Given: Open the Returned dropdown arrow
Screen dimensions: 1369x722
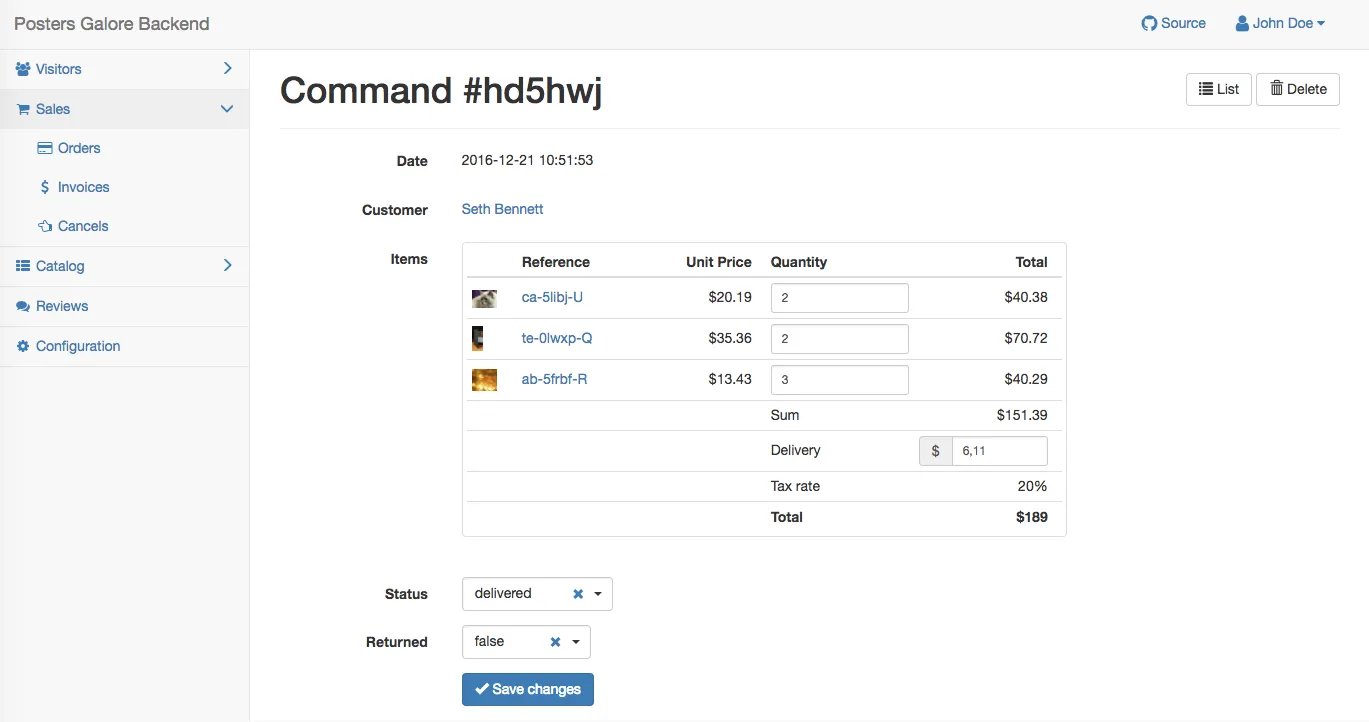Looking at the screenshot, I should [x=576, y=642].
